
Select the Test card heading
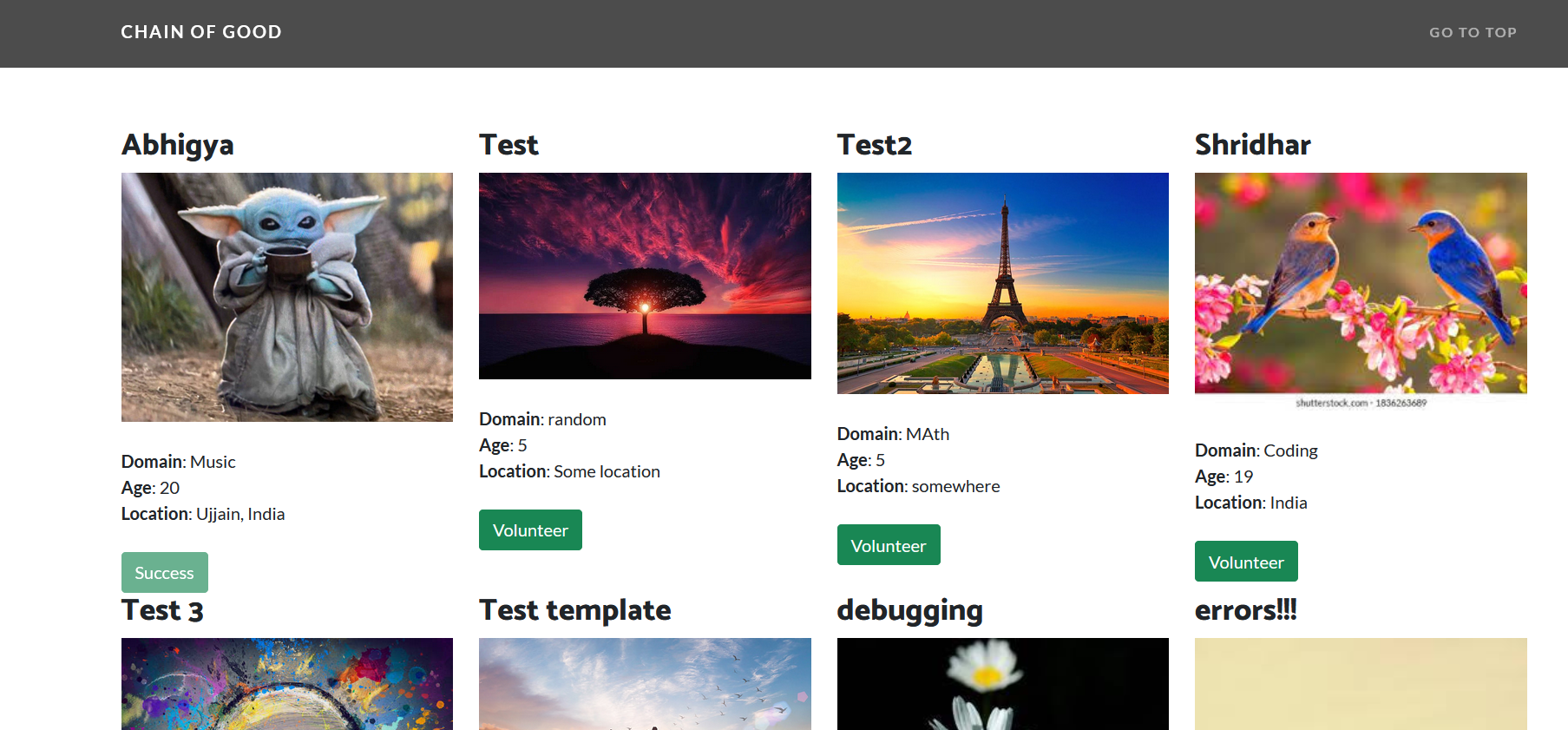[x=508, y=145]
